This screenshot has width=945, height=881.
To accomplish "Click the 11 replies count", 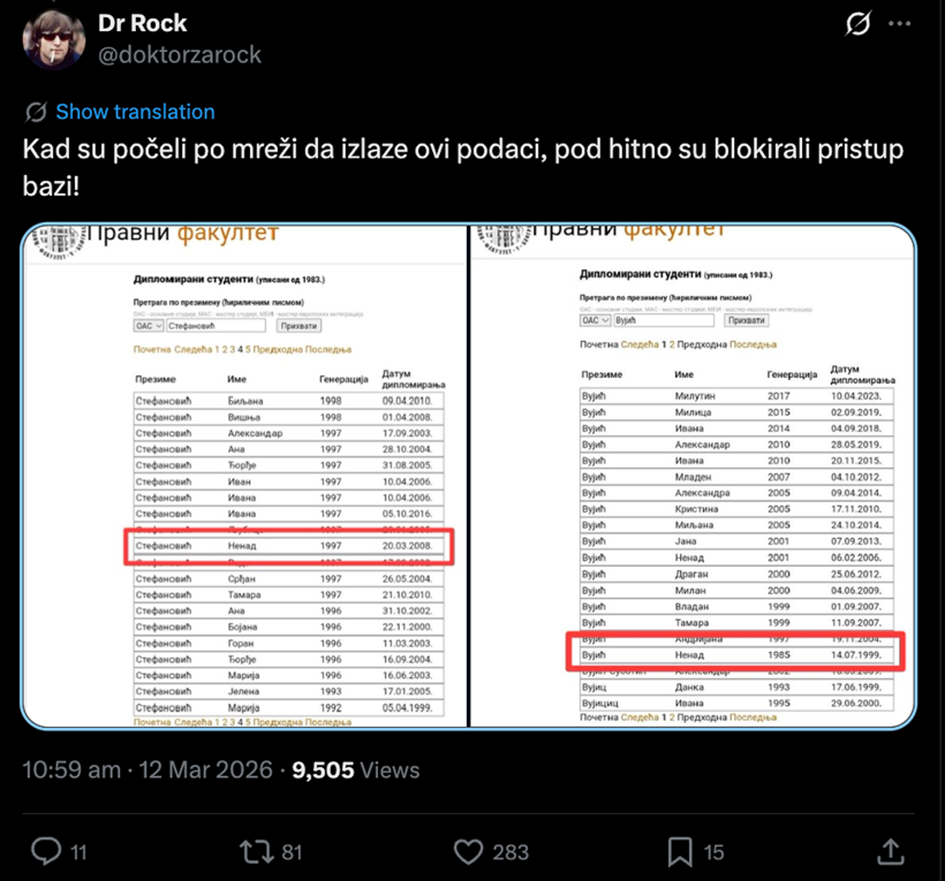I will [x=78, y=852].
